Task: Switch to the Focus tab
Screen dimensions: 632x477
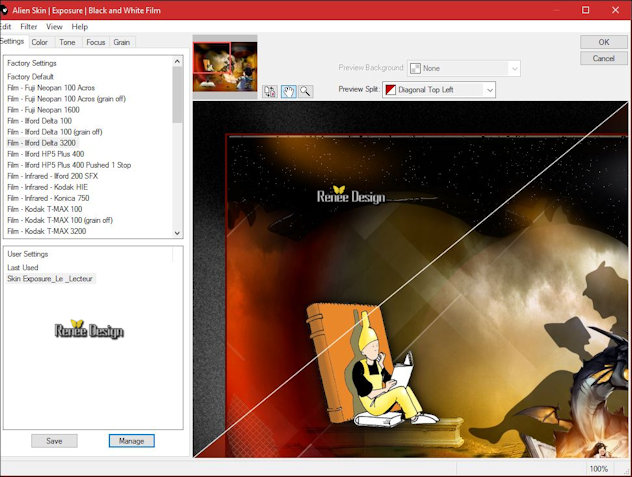Action: click(x=96, y=42)
